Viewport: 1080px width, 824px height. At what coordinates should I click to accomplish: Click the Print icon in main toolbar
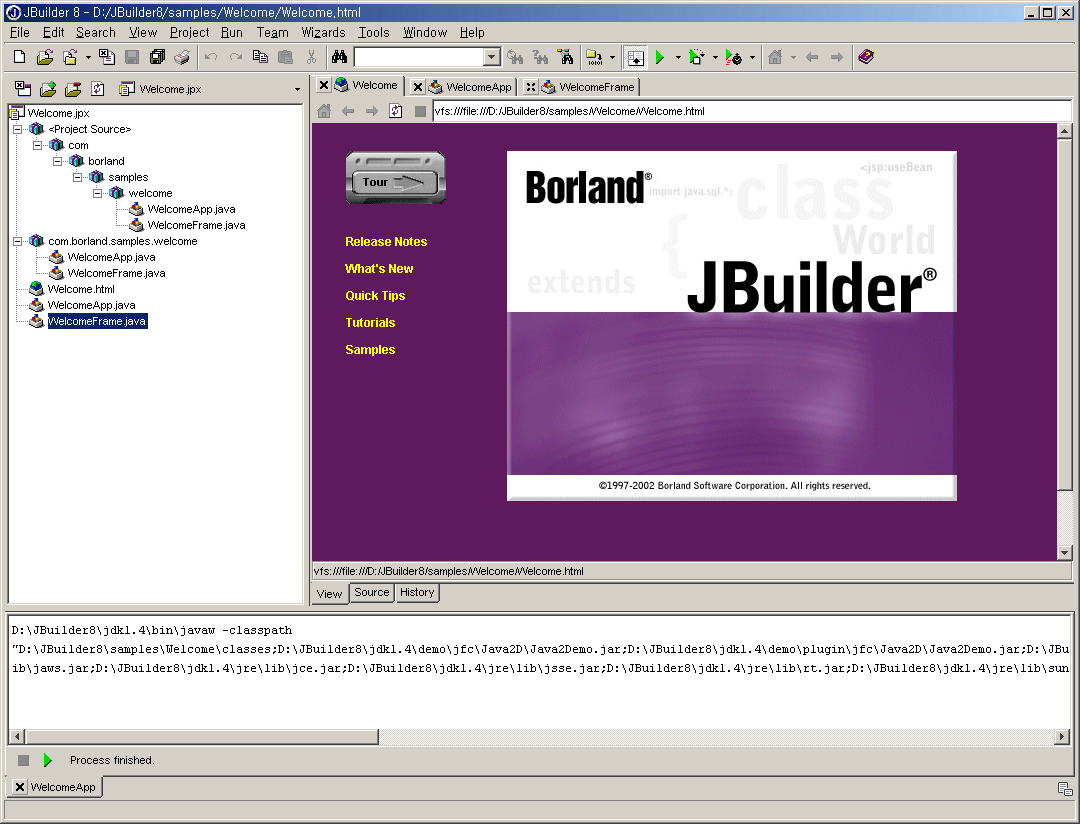[x=182, y=58]
